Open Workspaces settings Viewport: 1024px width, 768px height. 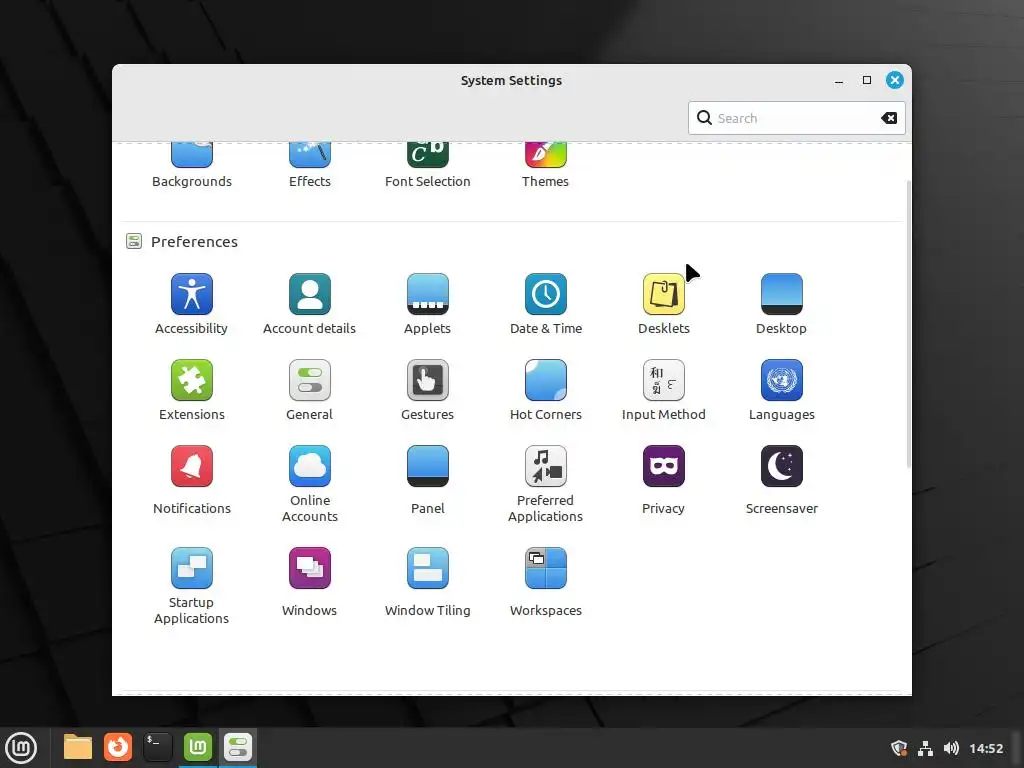click(x=545, y=583)
